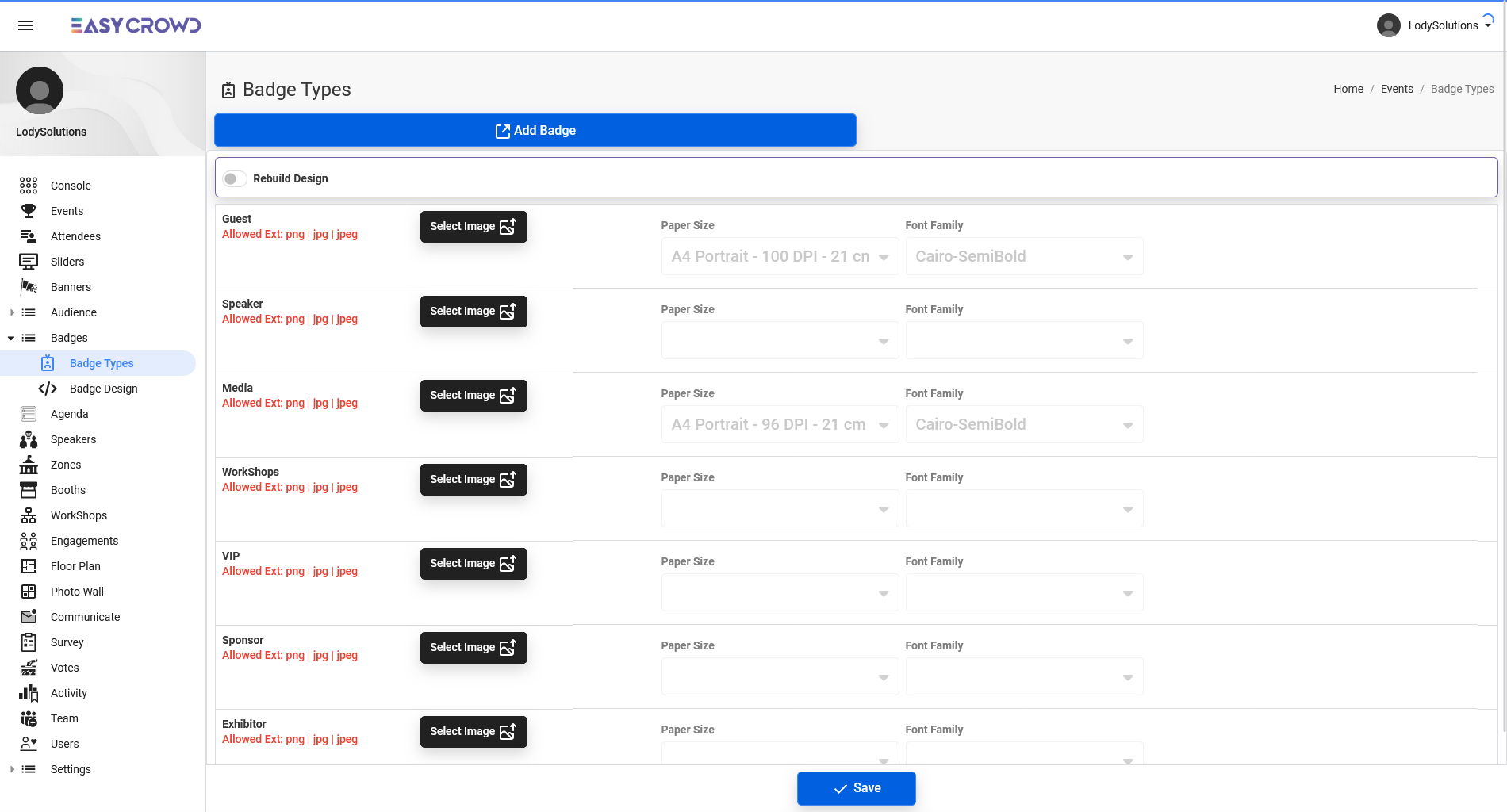This screenshot has width=1507, height=812.
Task: Open Speaker Paper Size dropdown
Action: [779, 341]
